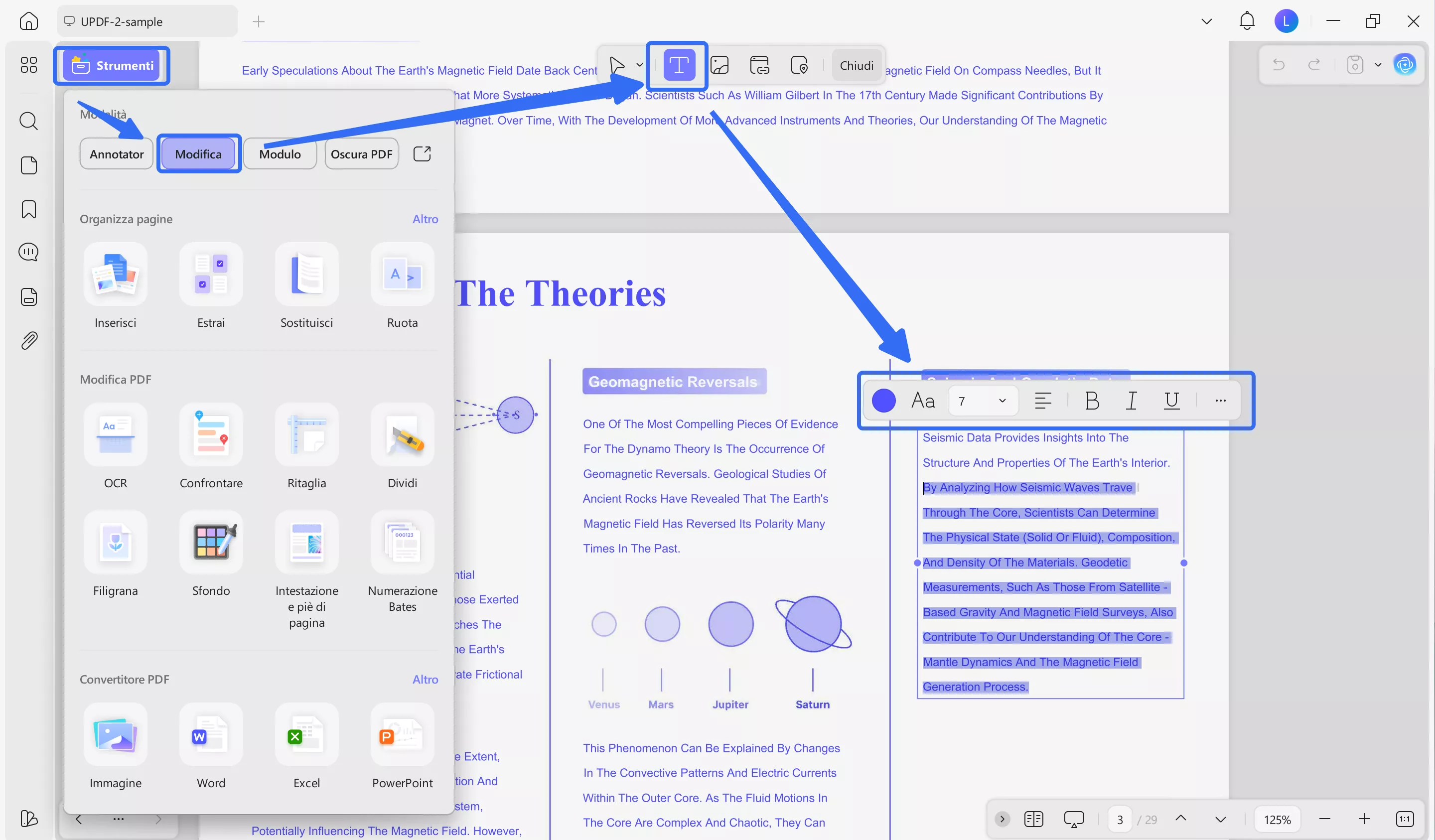The height and width of the screenshot is (840, 1435).
Task: Open the Filigrana watermark tool
Action: click(115, 543)
